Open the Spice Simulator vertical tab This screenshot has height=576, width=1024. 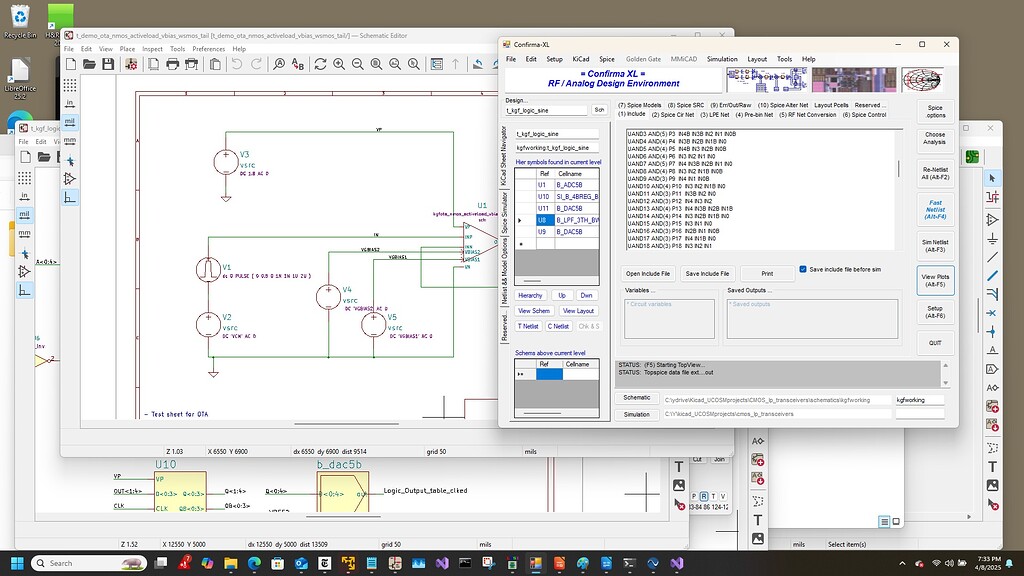[x=504, y=214]
